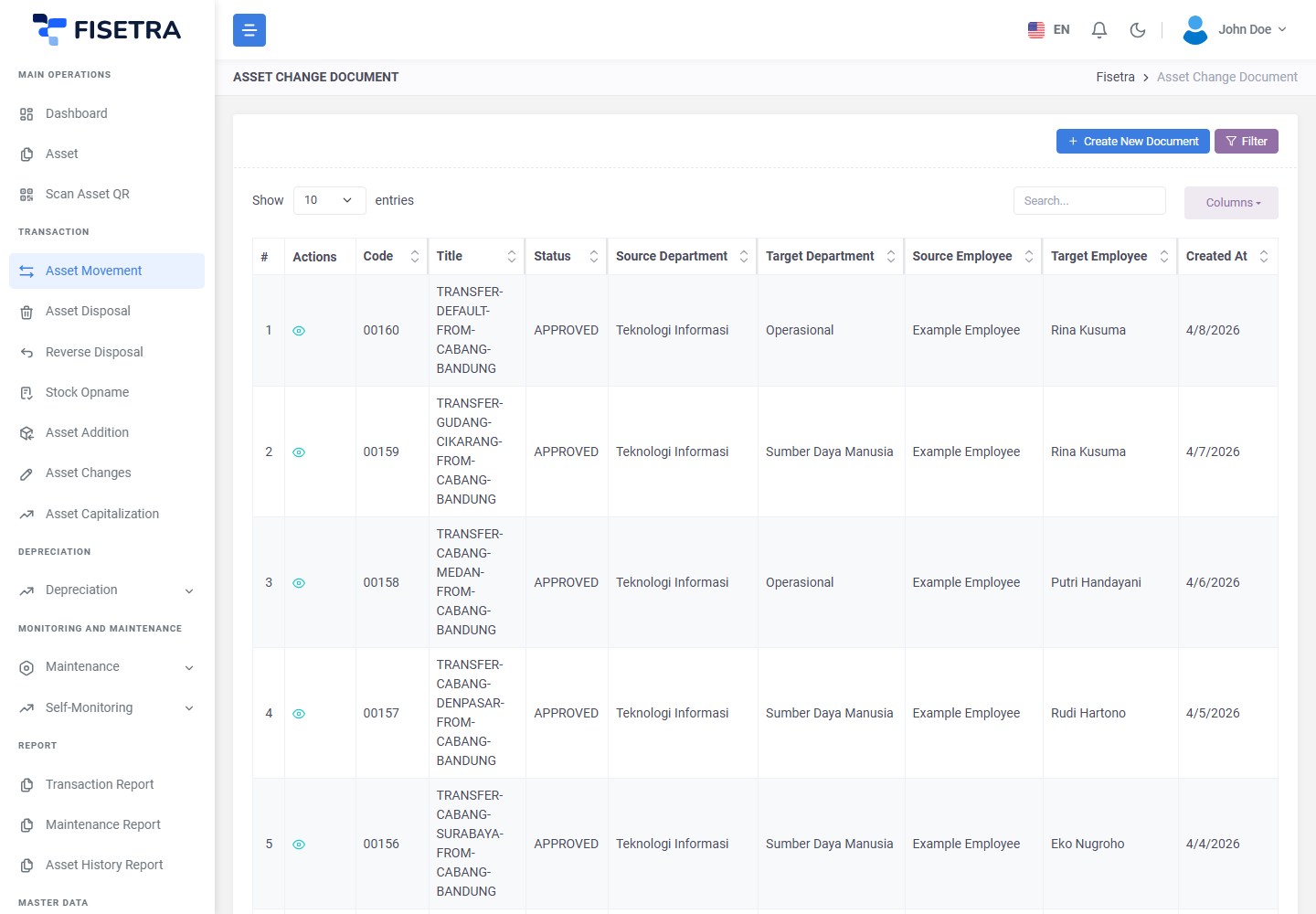Click the Asset Addition box icon

tap(27, 433)
